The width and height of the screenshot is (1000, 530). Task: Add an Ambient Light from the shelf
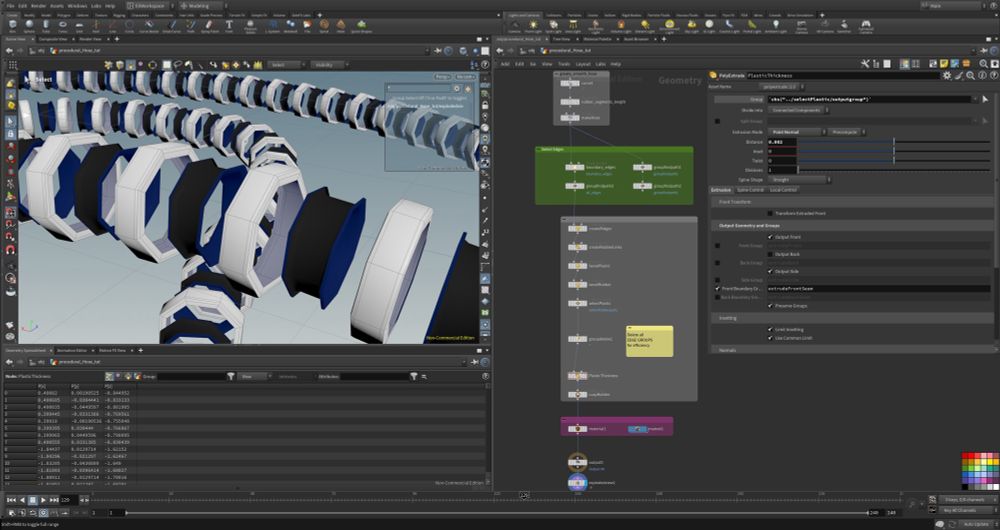(776, 26)
